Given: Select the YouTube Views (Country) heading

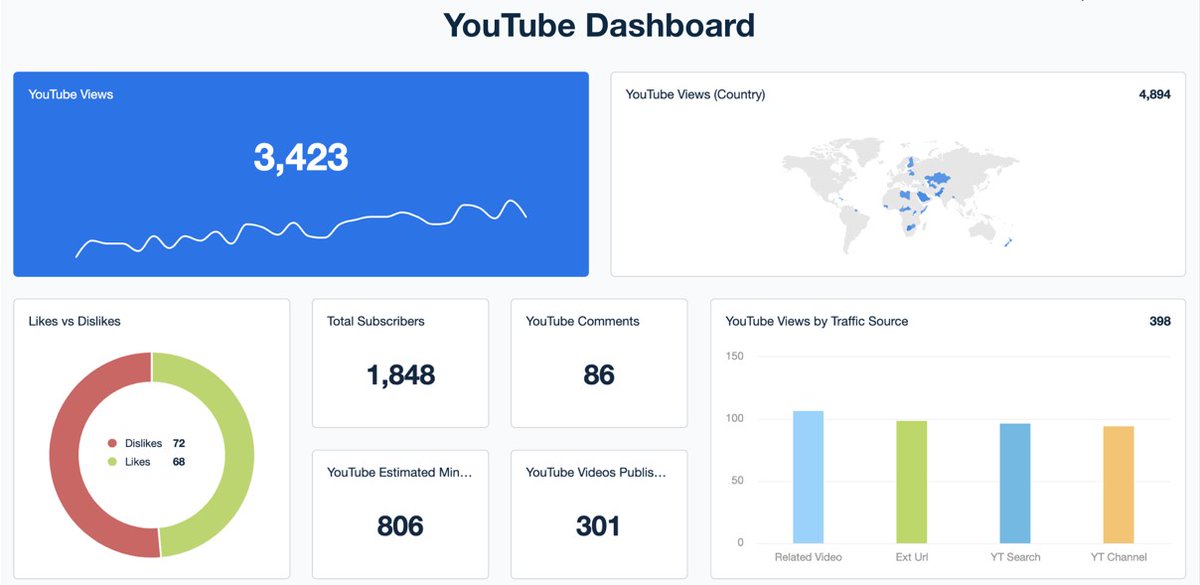Looking at the screenshot, I should click(x=695, y=95).
